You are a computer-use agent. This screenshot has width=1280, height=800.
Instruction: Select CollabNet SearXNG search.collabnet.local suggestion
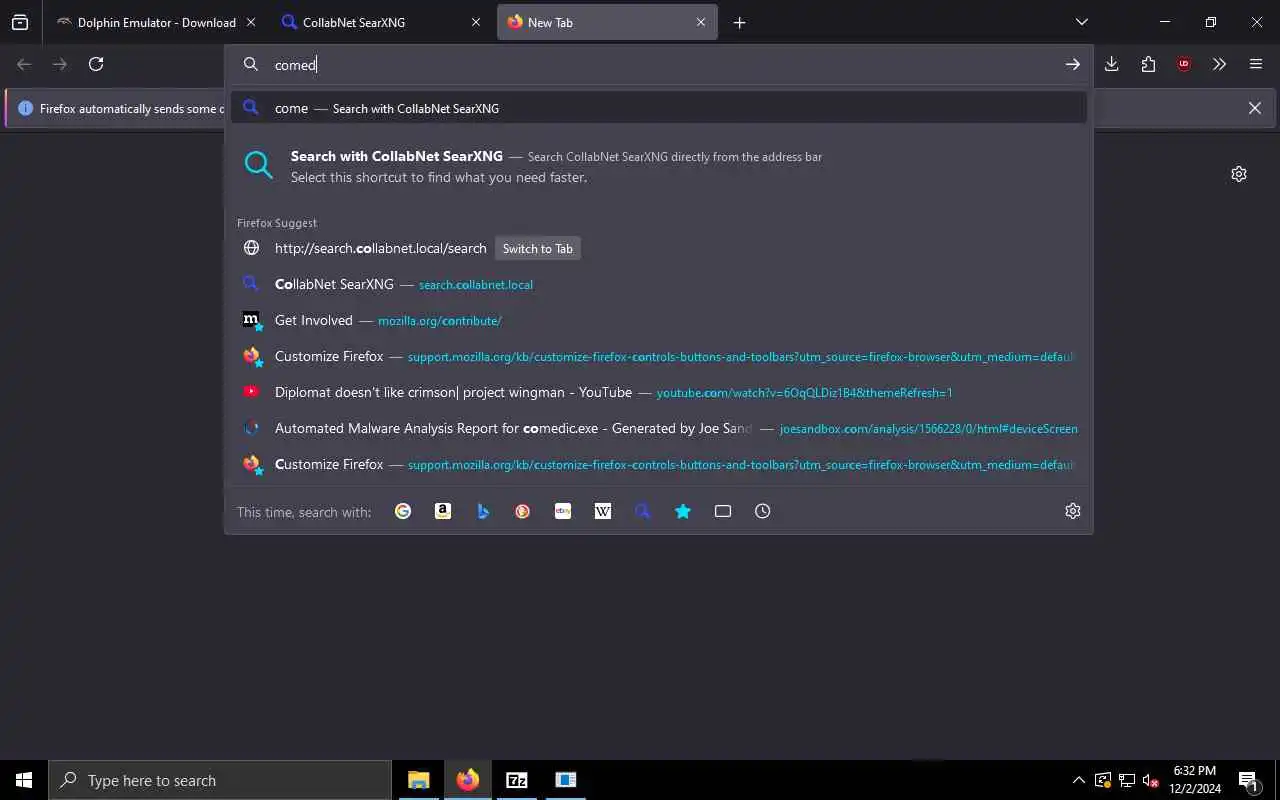(x=659, y=284)
